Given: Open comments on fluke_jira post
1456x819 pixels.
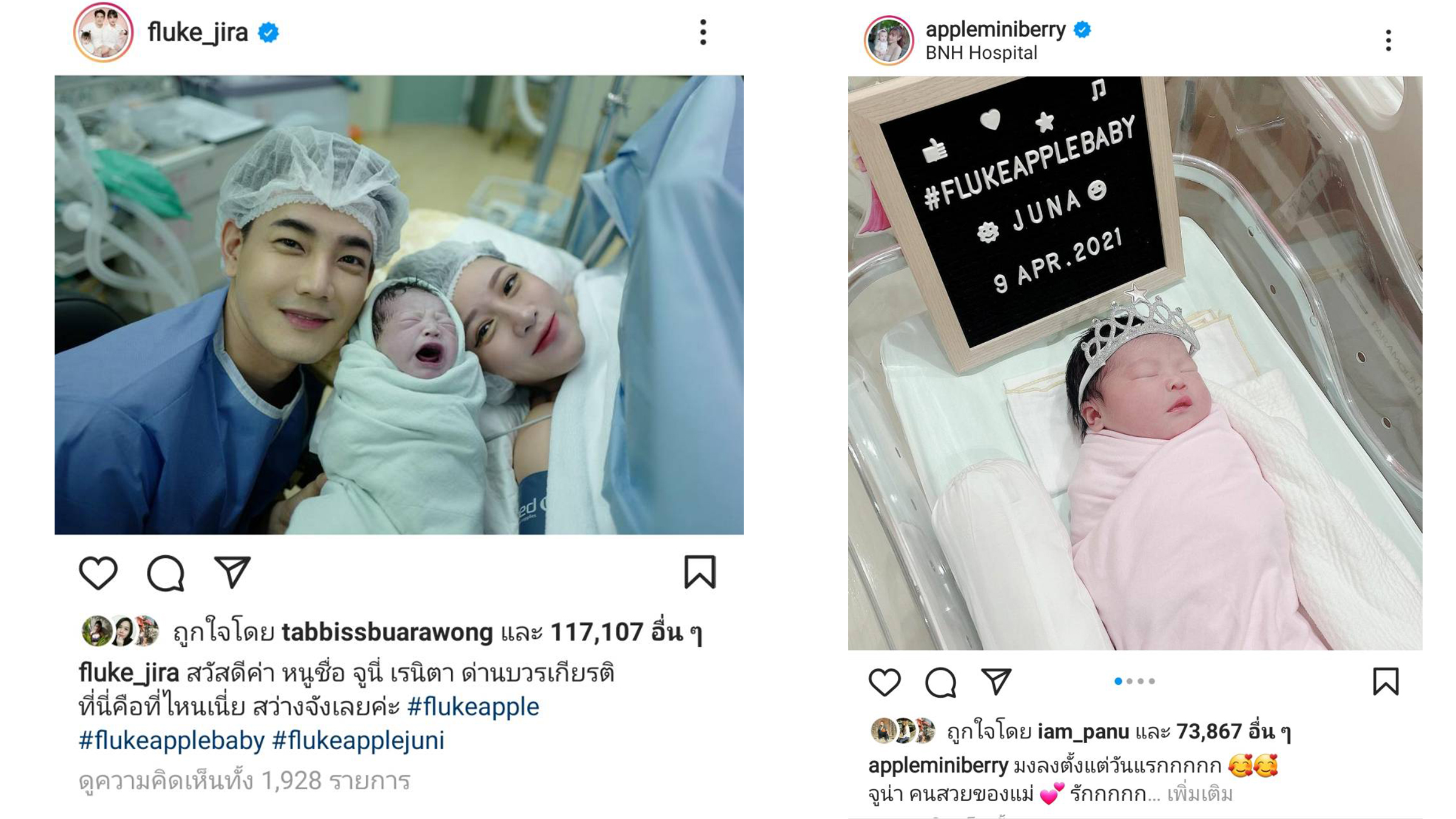Looking at the screenshot, I should (166, 573).
